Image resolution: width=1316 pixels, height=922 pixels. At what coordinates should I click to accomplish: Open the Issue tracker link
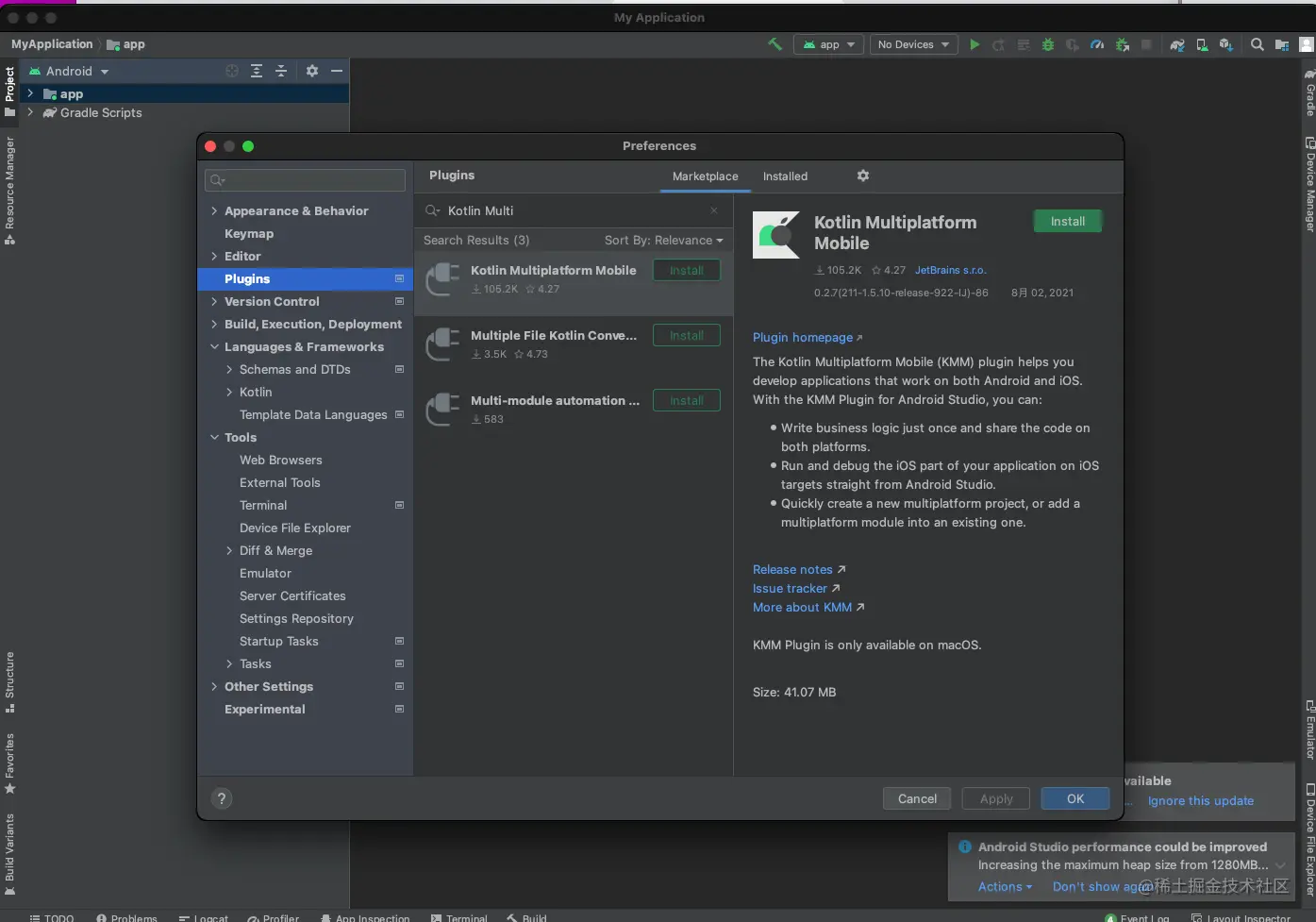[x=796, y=588]
